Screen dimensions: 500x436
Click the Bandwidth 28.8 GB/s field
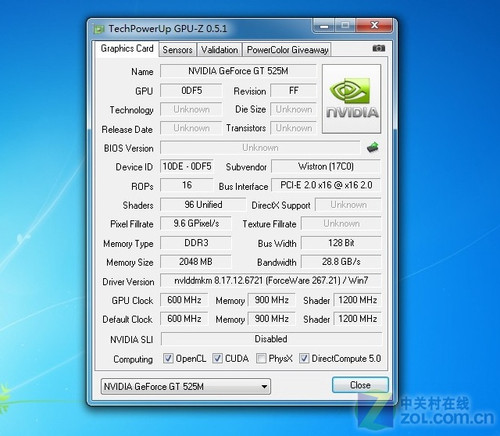click(341, 262)
